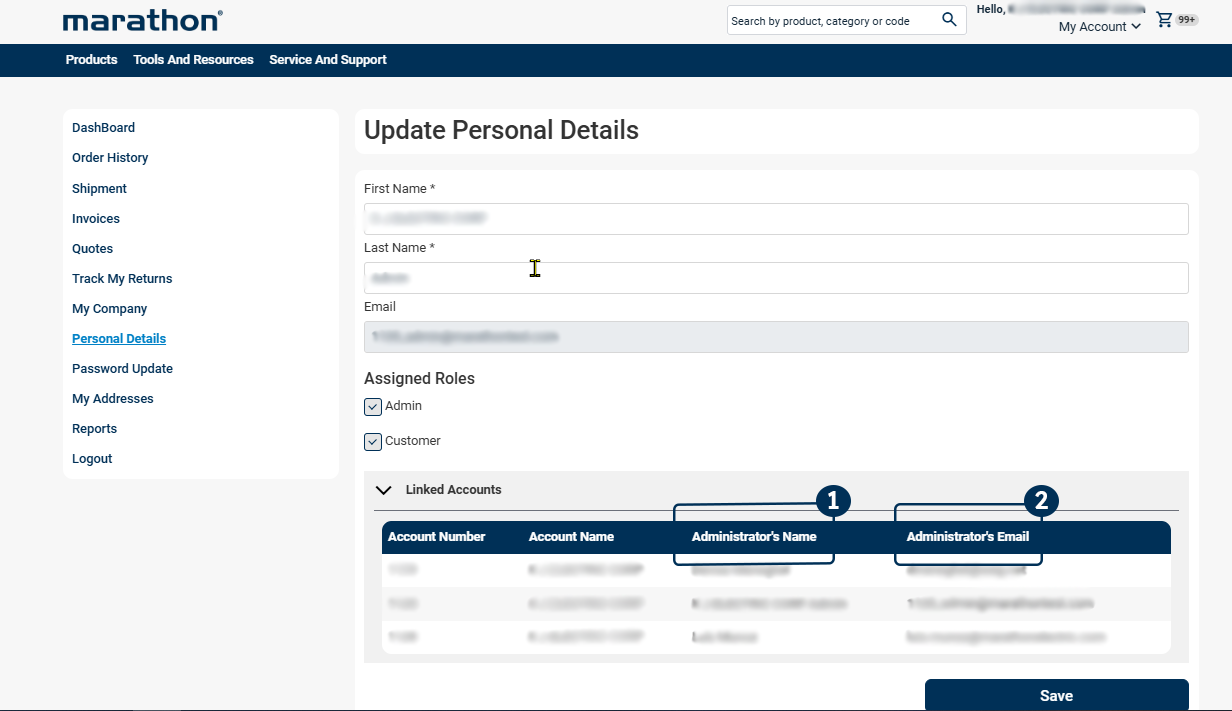The width and height of the screenshot is (1232, 711).
Task: Click the search magnifier icon
Action: tap(949, 20)
